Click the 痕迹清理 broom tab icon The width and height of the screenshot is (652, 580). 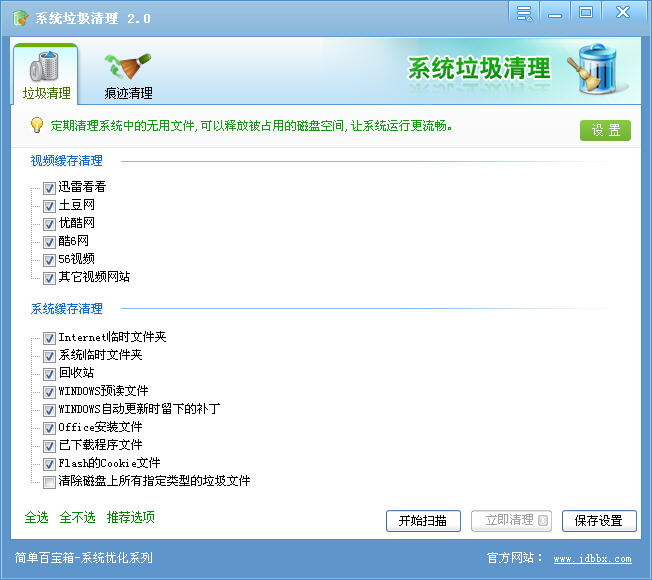coord(128,67)
